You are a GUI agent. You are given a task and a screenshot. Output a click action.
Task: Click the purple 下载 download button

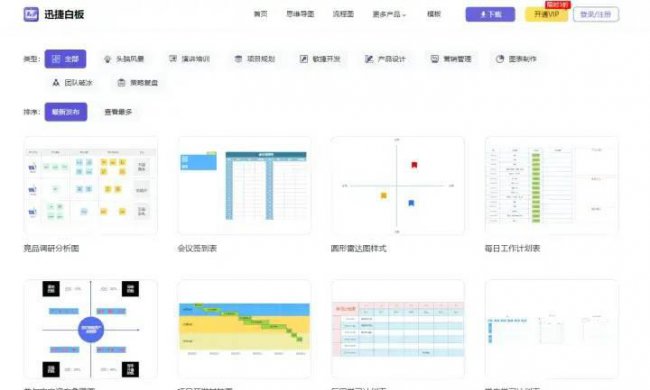click(490, 15)
